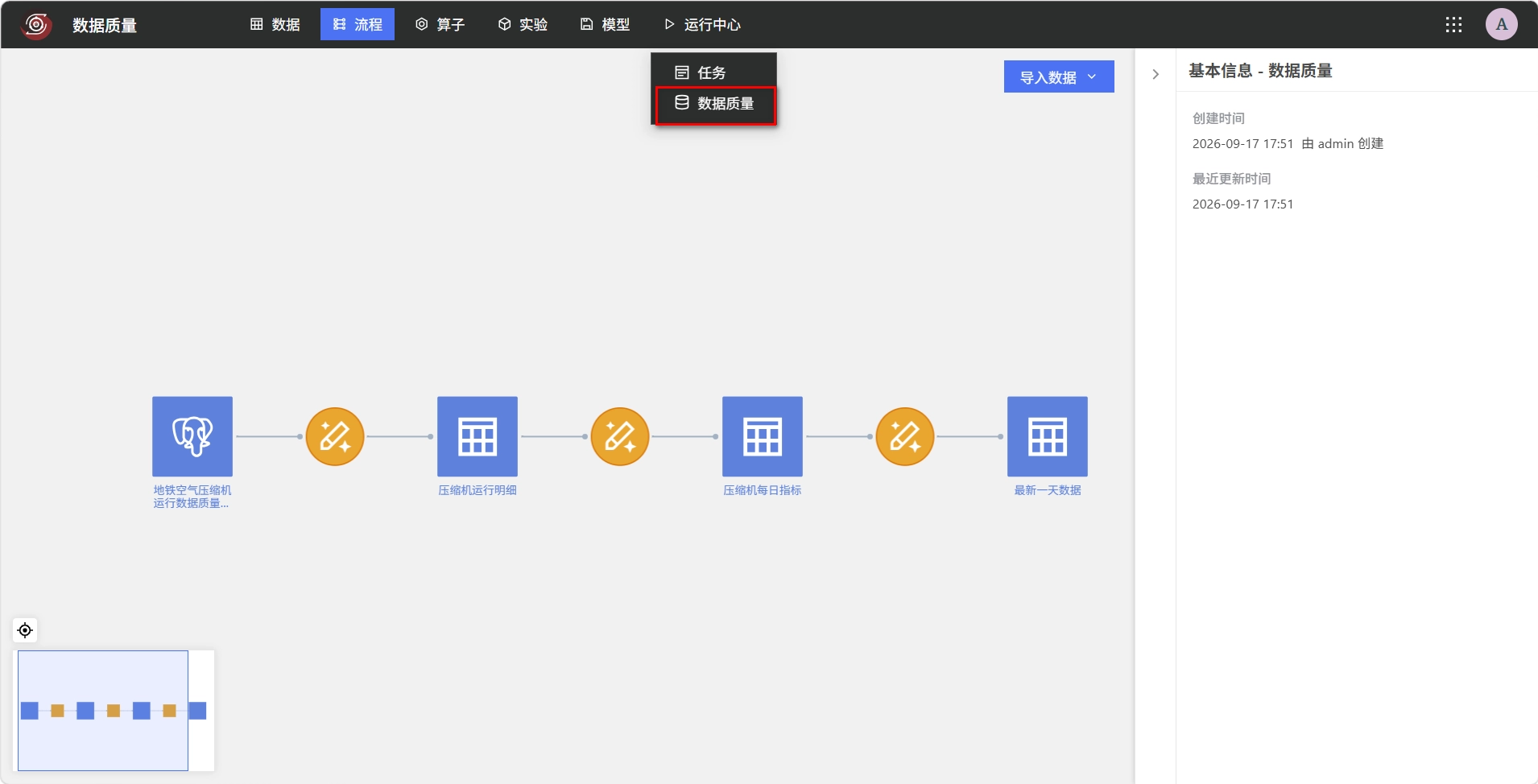Select the 流程 tab

point(358,24)
